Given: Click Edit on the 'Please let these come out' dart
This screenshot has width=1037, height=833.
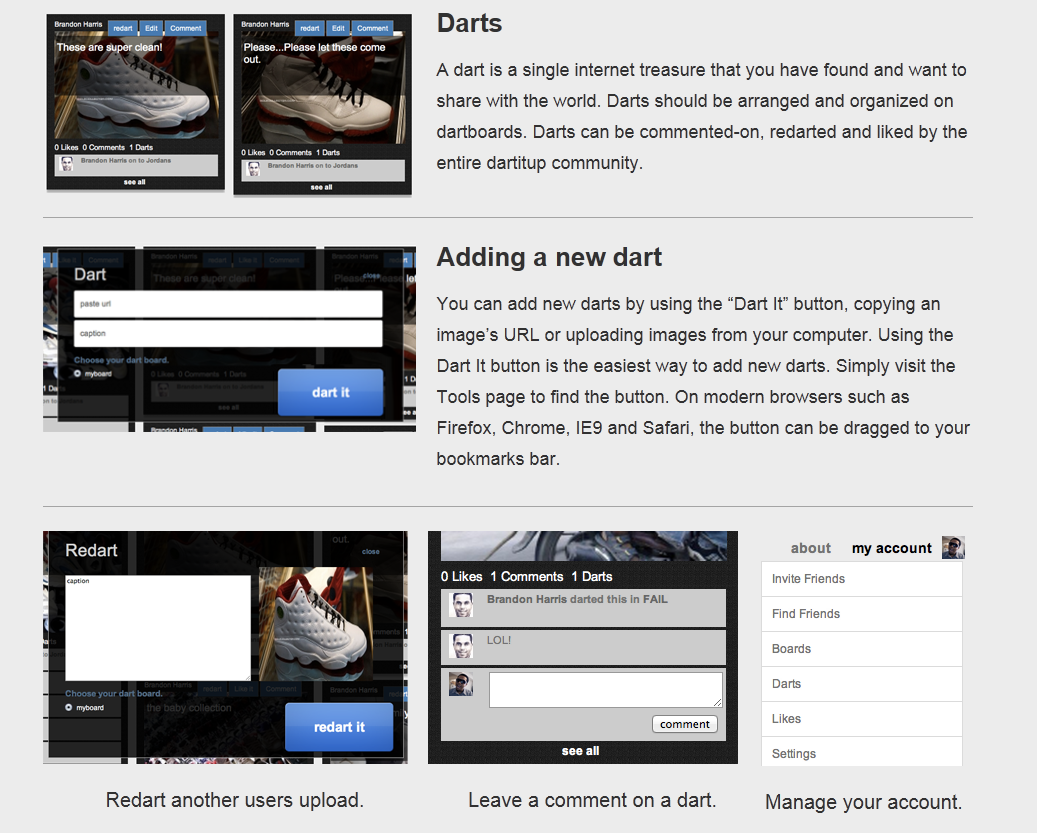Looking at the screenshot, I should [338, 28].
